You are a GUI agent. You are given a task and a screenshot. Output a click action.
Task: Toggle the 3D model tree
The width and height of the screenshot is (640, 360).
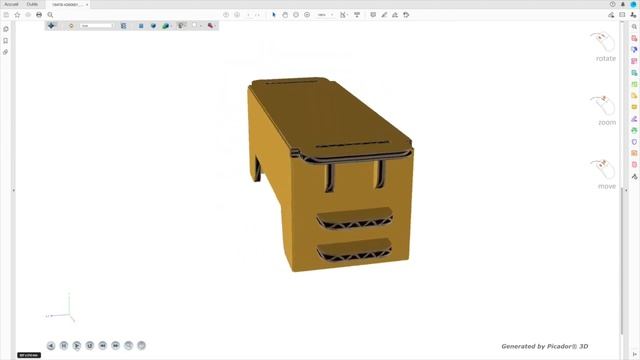(123, 26)
